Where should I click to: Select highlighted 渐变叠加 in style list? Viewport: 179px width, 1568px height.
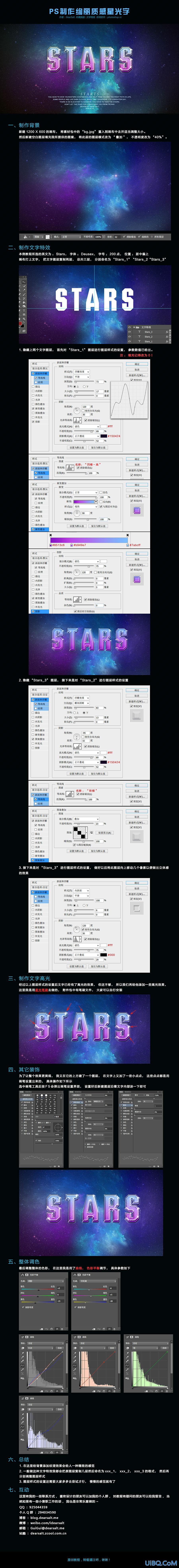(x=40, y=530)
